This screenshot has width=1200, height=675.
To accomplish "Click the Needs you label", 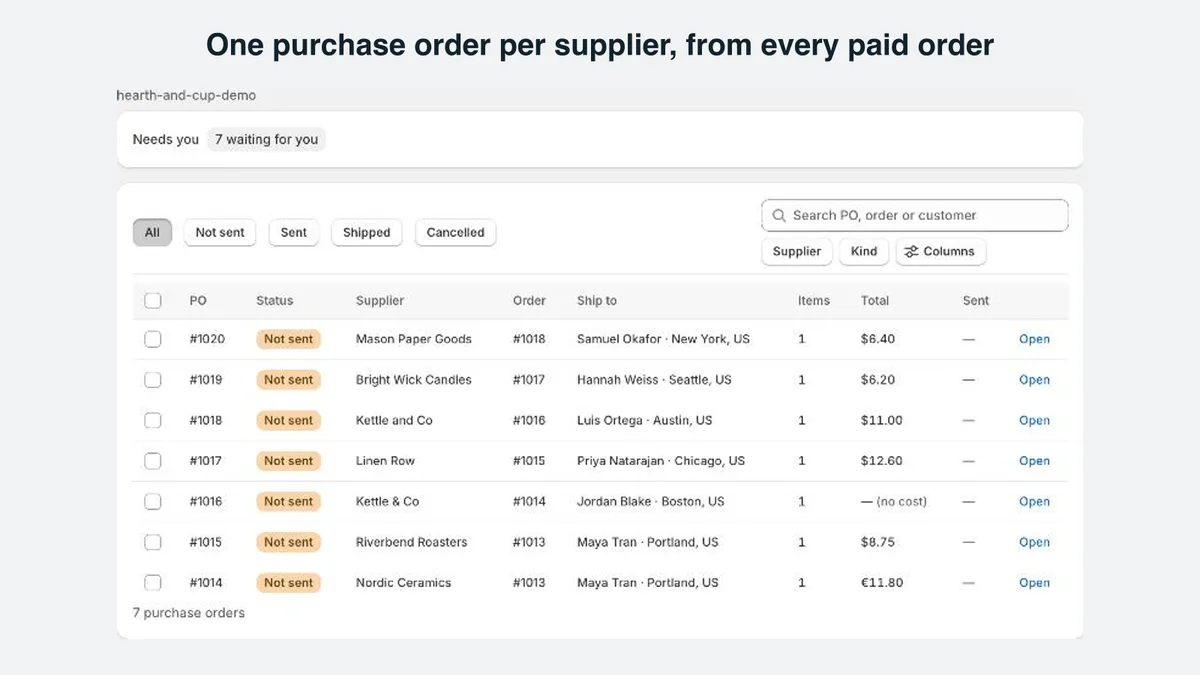I will [x=166, y=139].
